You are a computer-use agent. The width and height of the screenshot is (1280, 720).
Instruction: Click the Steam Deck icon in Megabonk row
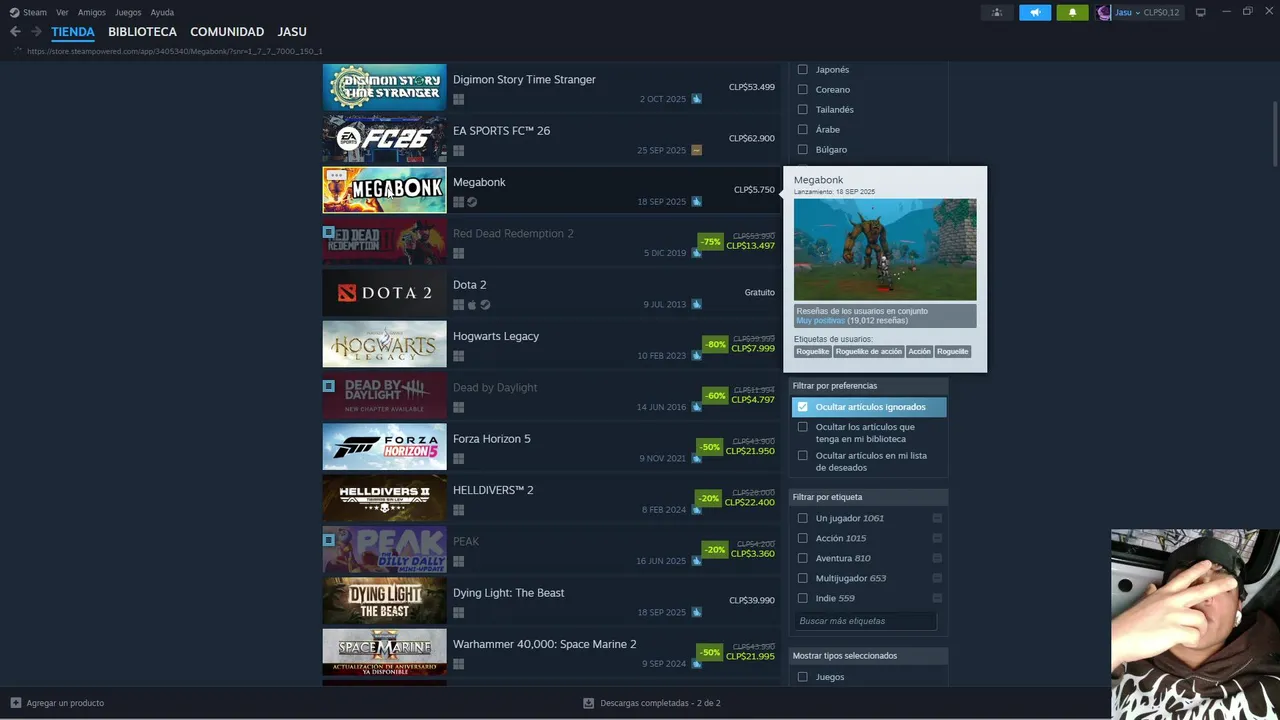(472, 202)
